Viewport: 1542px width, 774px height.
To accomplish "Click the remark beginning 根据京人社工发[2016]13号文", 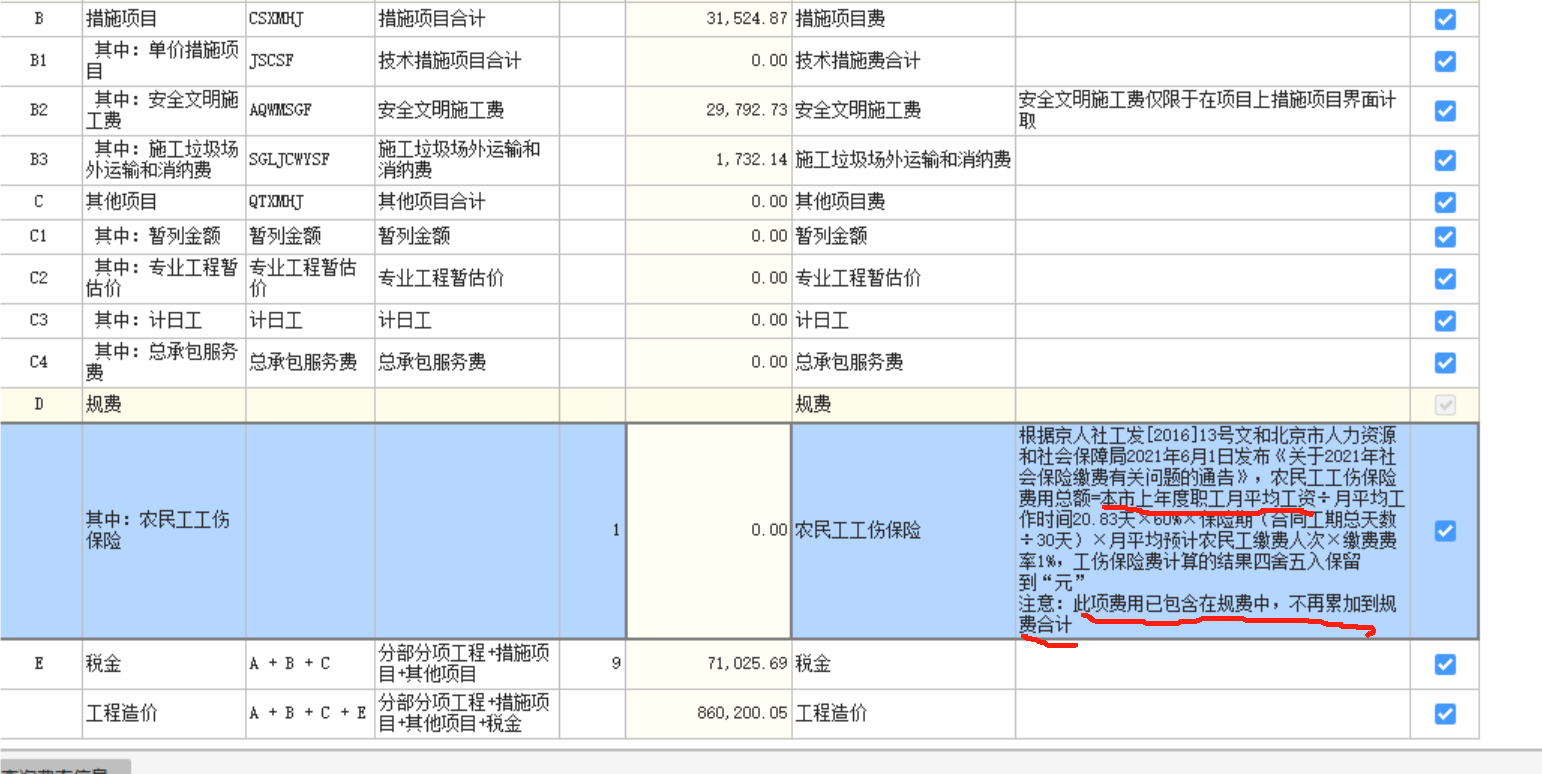I will [x=1212, y=531].
